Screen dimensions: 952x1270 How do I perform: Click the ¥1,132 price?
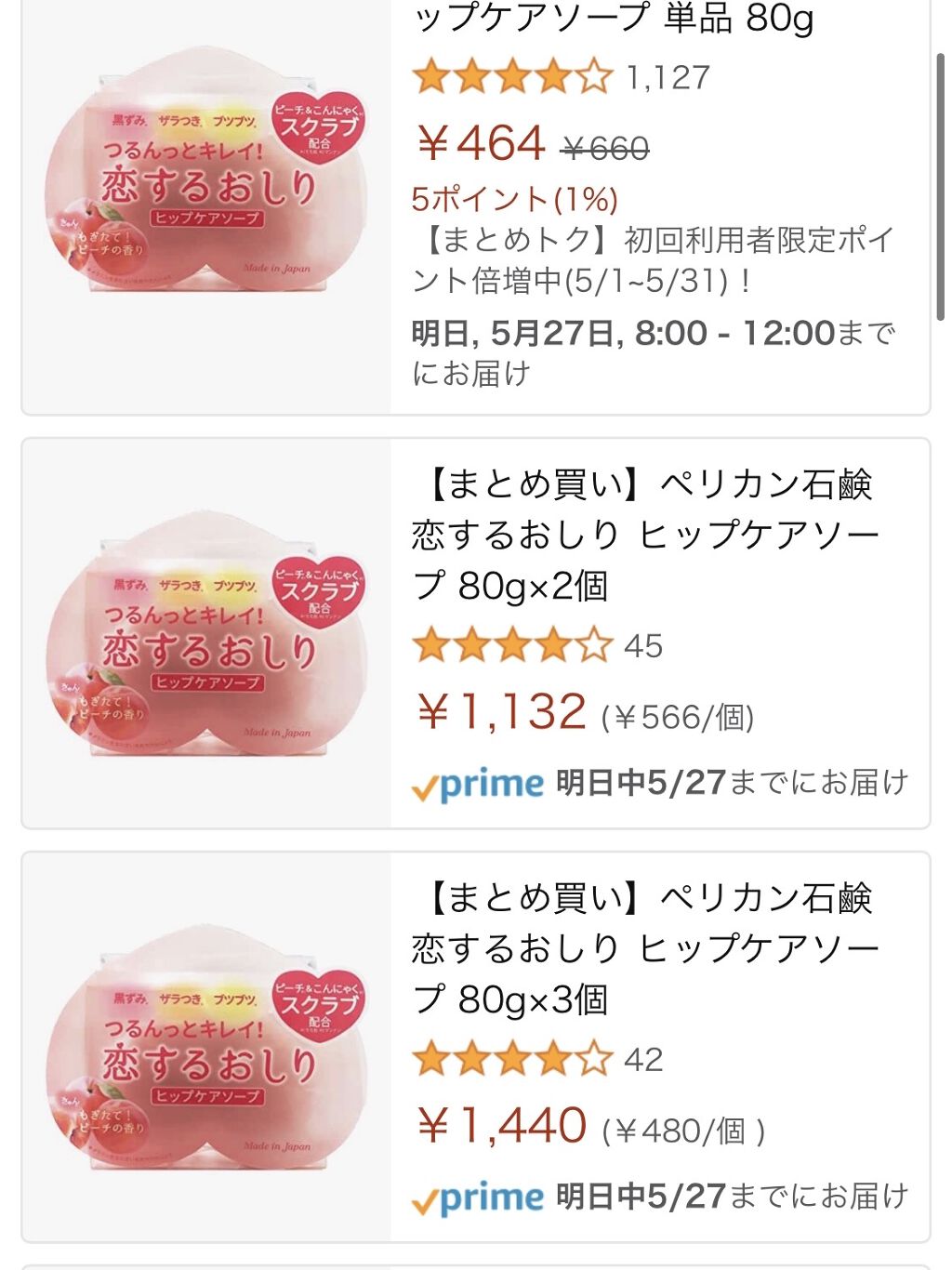501,712
